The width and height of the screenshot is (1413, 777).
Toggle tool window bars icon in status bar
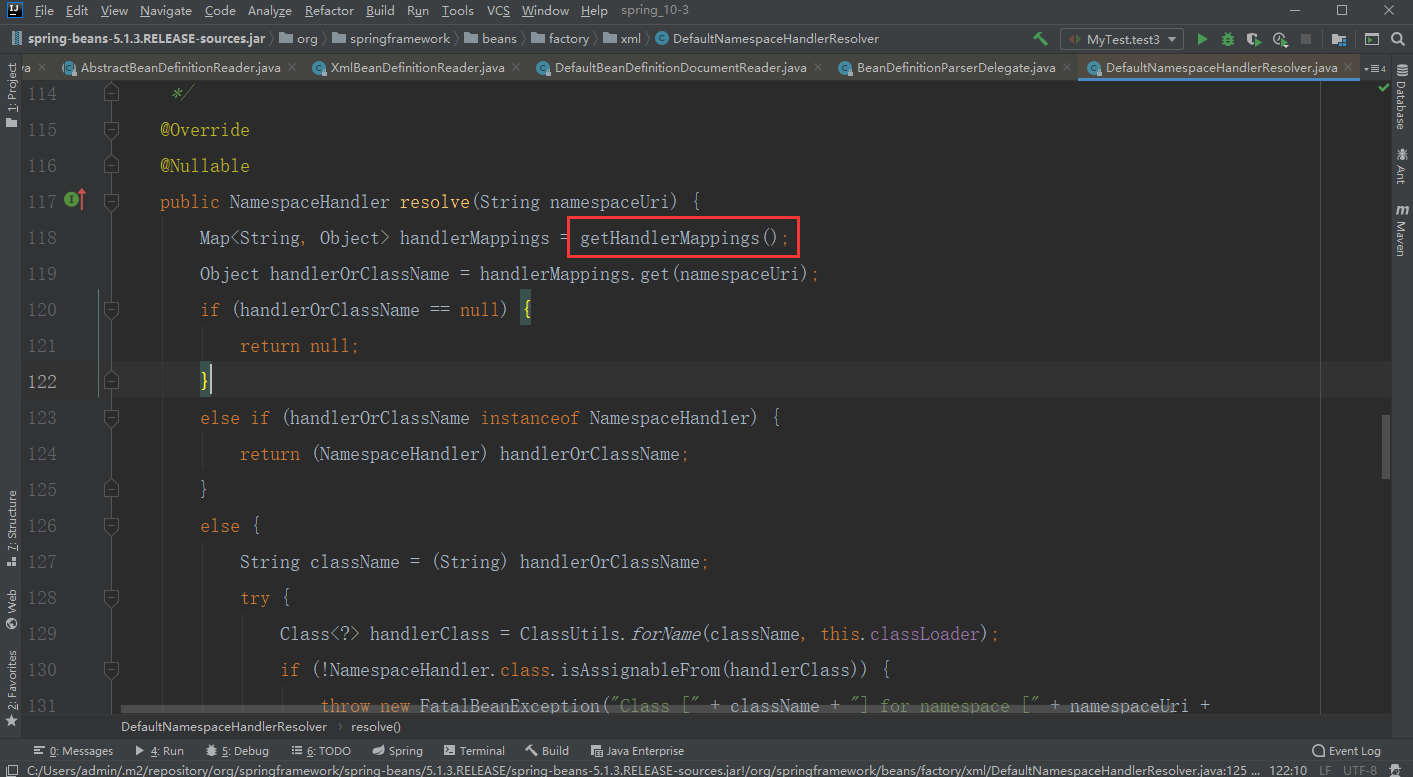11,769
